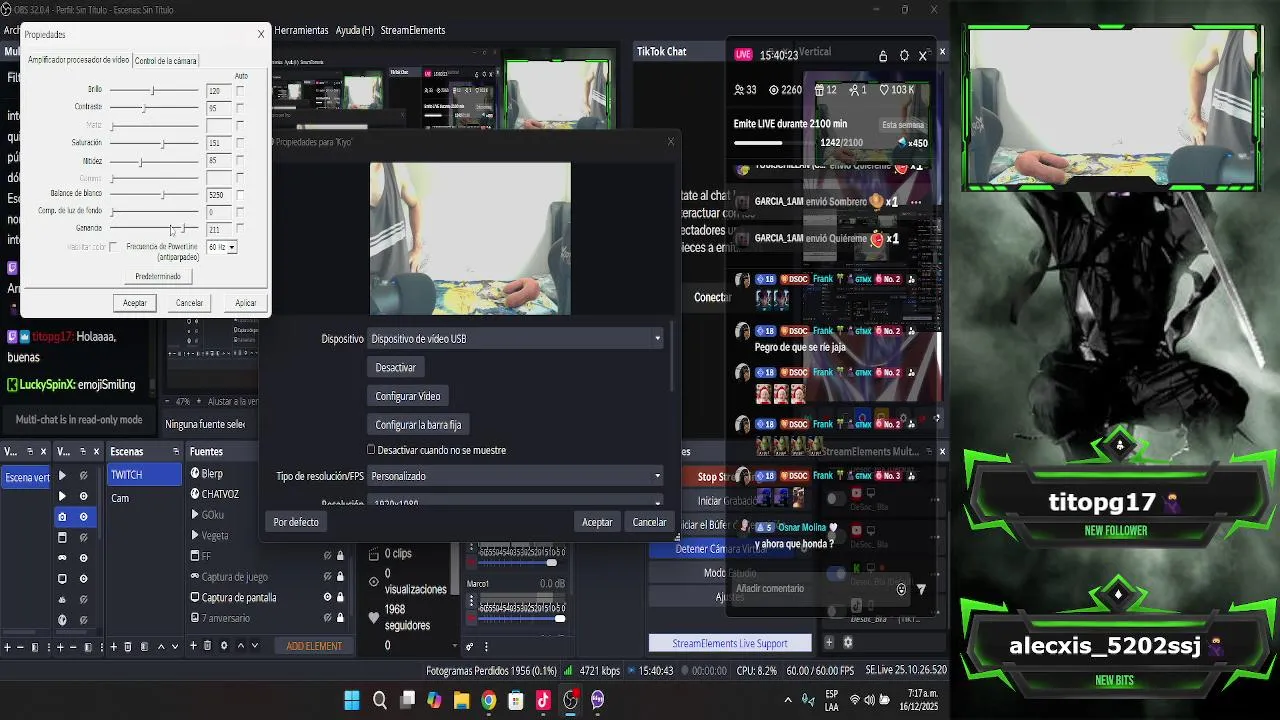Click the gear icon below StreamElements Multi panel

(x=848, y=642)
